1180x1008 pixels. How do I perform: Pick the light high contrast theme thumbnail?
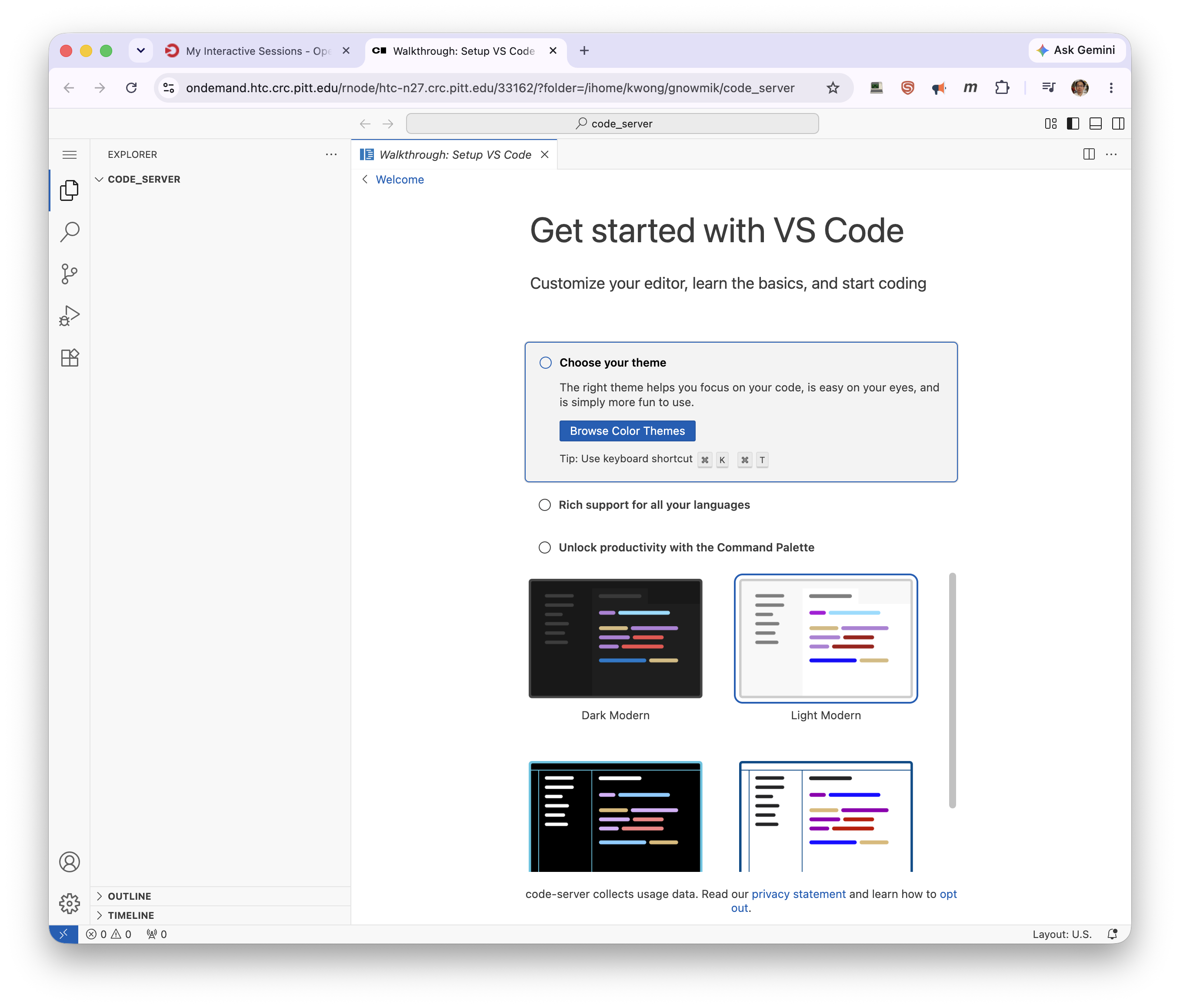[x=826, y=817]
